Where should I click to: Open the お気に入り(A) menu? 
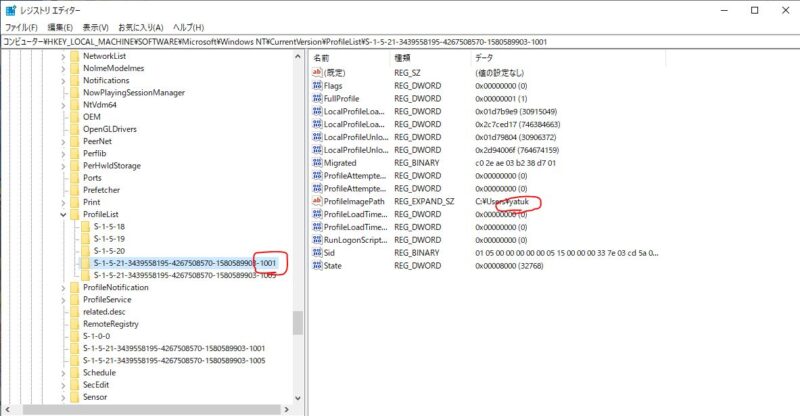tap(140, 28)
